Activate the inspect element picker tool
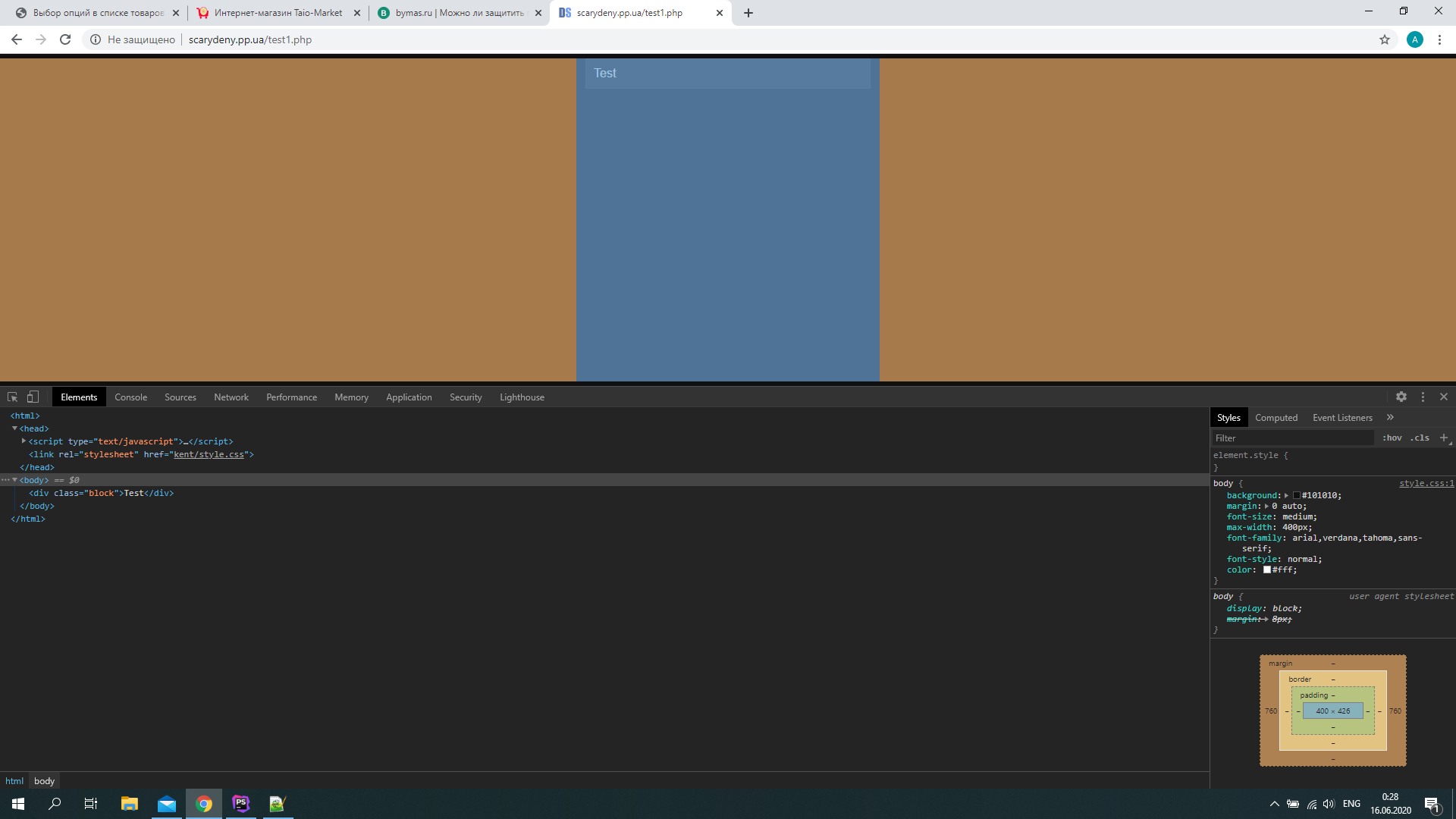 pos(12,397)
